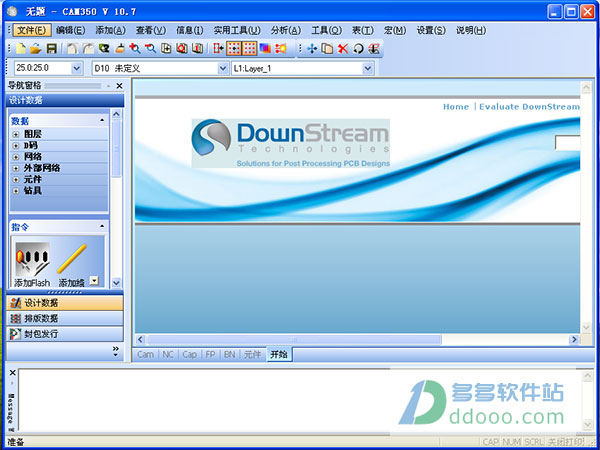This screenshot has height=450, width=600.
Task: Click the View single layer icon
Action: pos(197,48)
